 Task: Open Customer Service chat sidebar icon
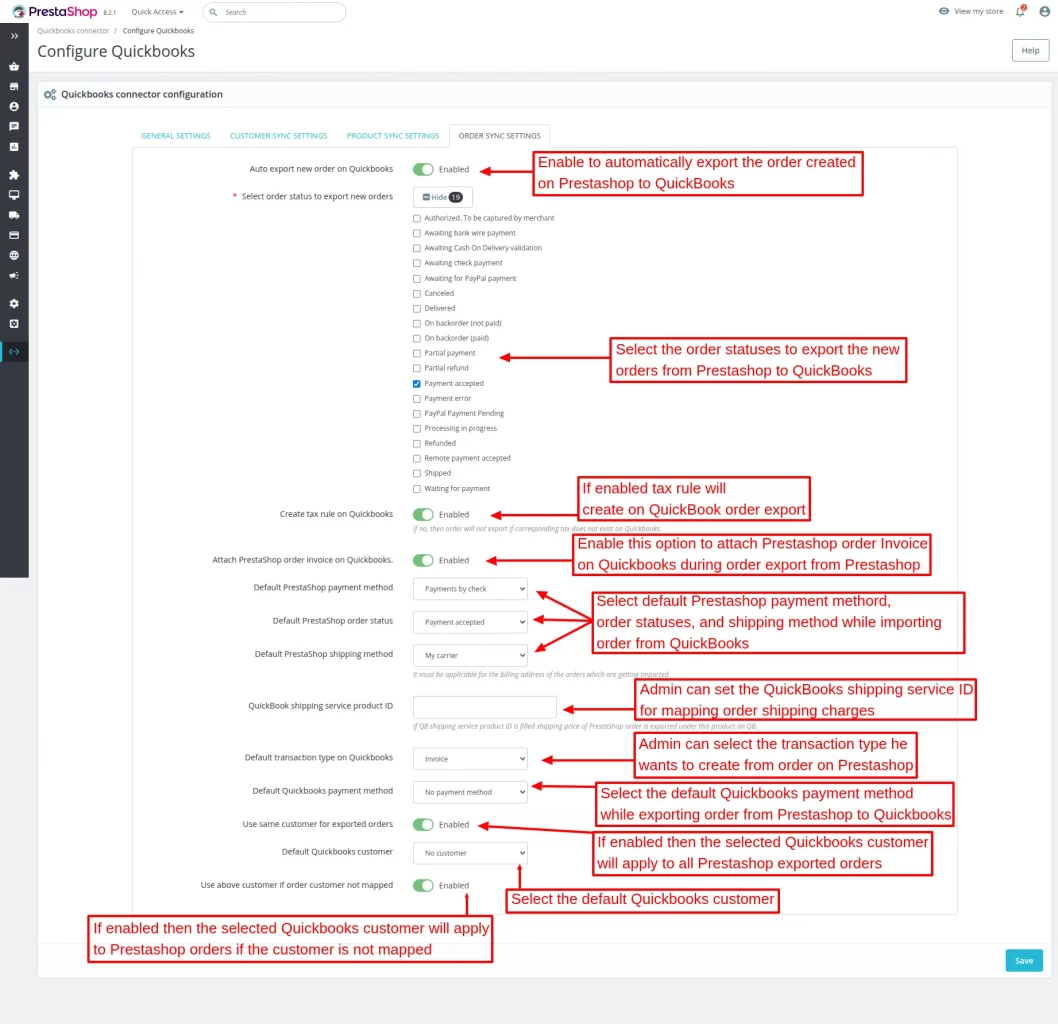14,126
